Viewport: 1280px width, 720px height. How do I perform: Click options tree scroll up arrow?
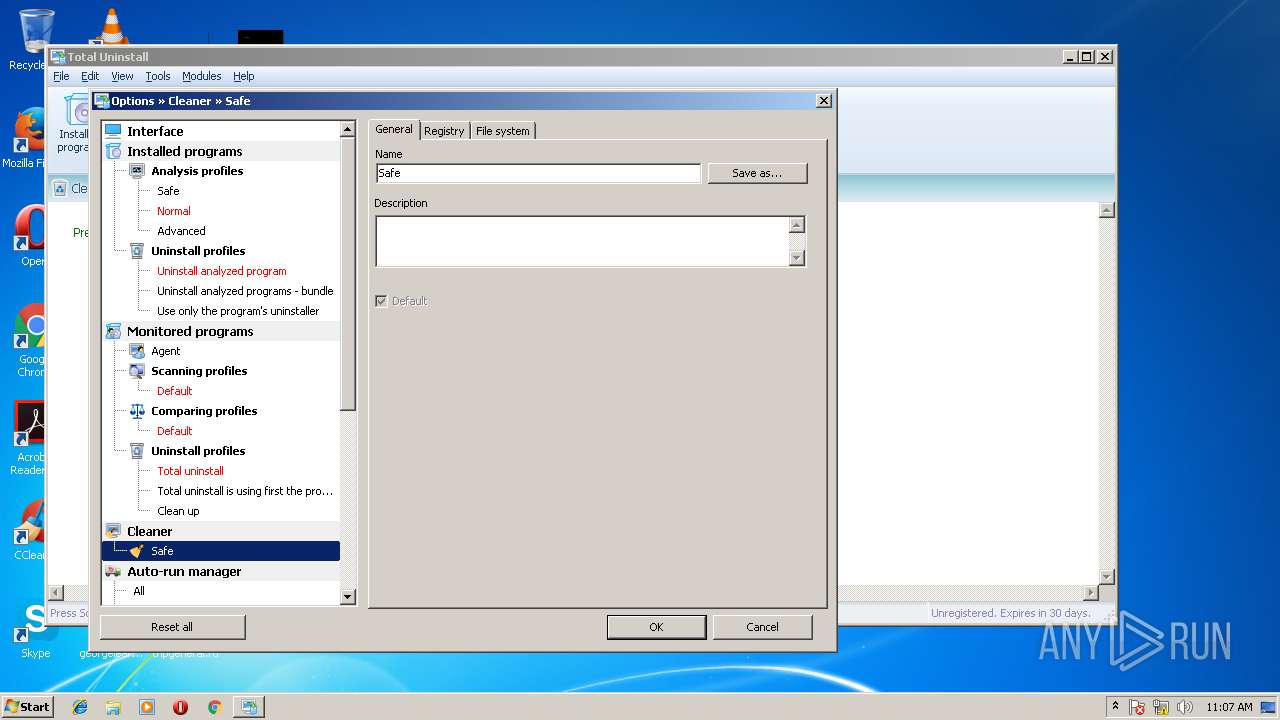click(x=348, y=129)
